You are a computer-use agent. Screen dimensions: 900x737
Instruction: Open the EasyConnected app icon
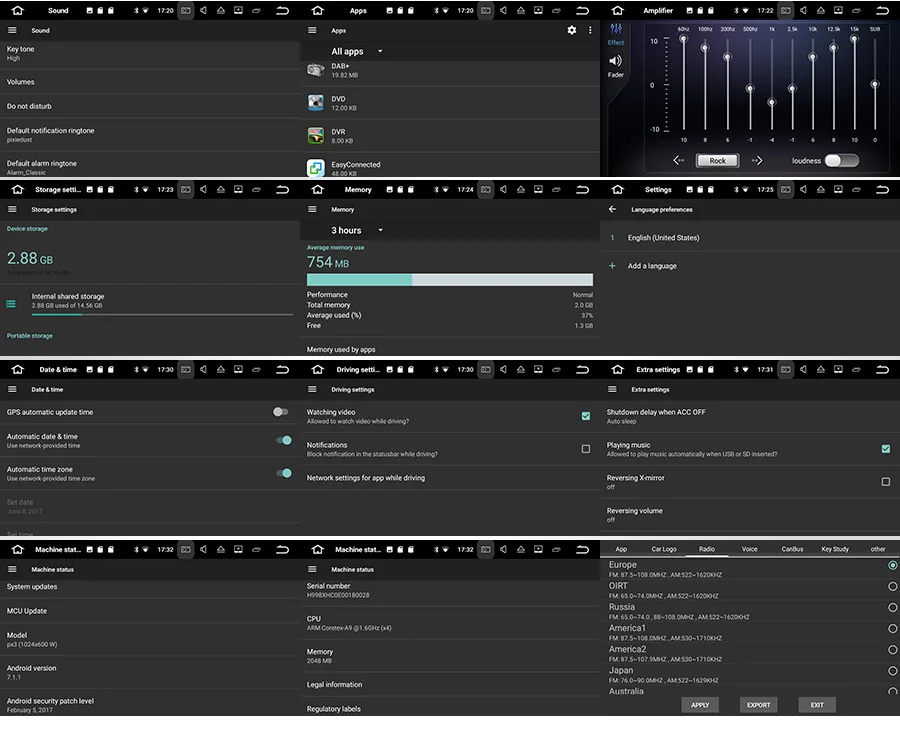tap(316, 168)
